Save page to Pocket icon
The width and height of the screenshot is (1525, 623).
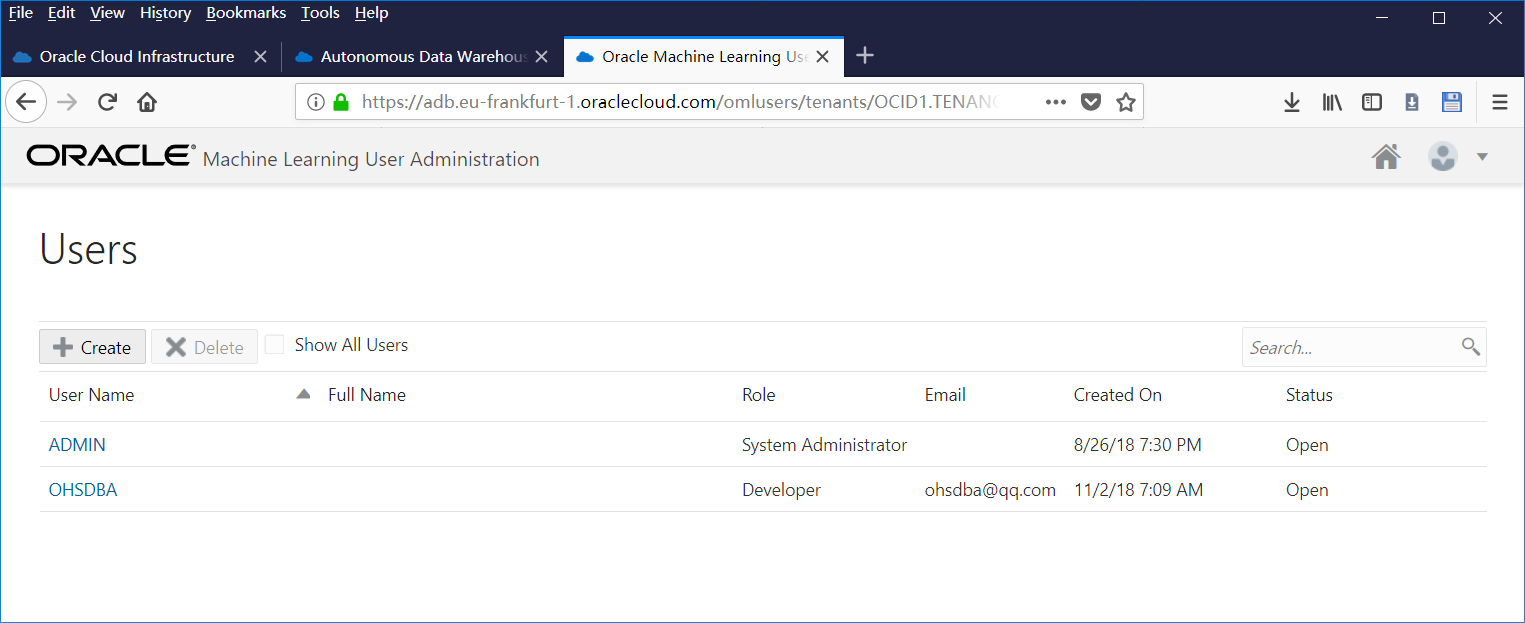pos(1091,102)
